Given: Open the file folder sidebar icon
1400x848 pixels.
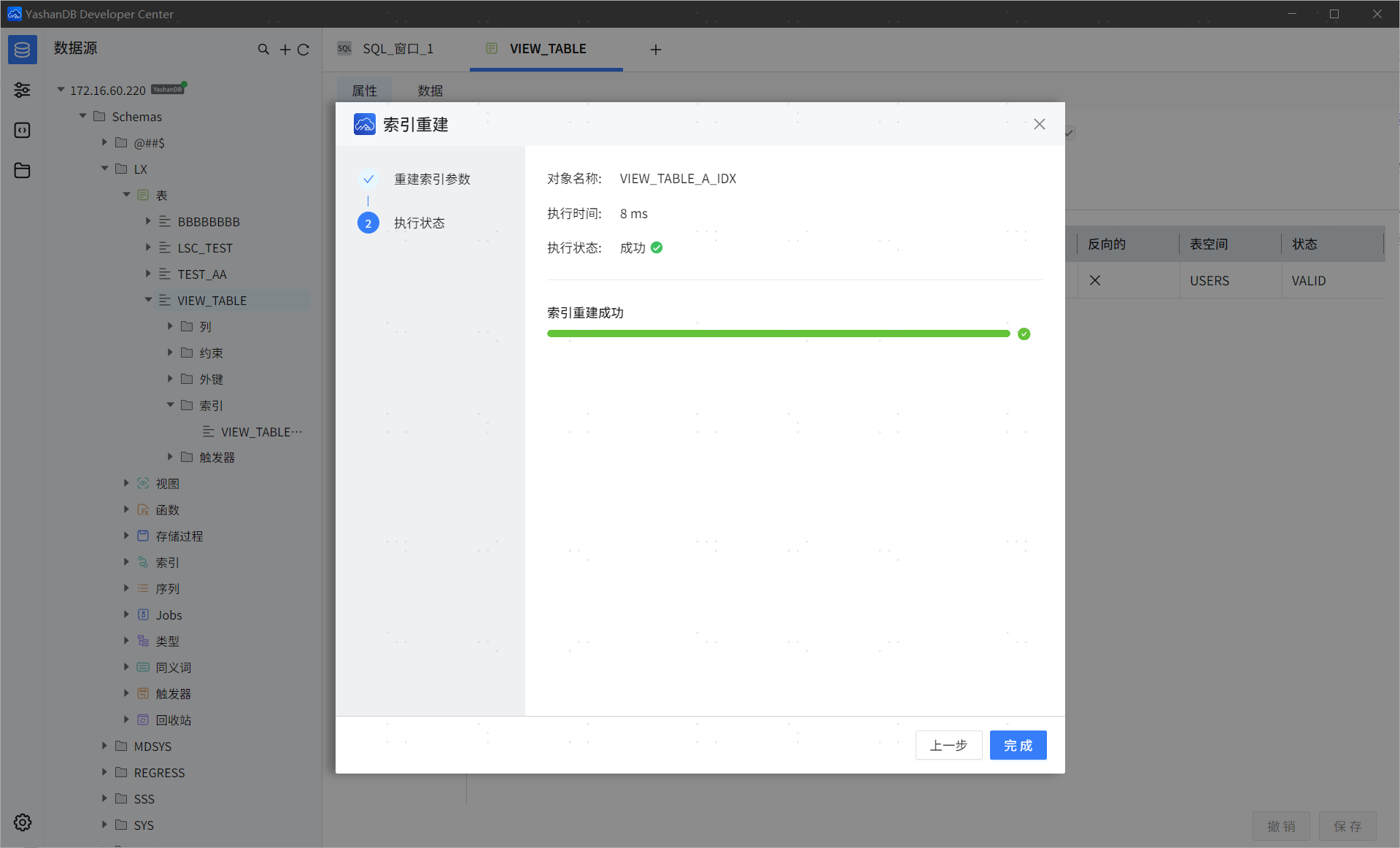Looking at the screenshot, I should [x=22, y=170].
